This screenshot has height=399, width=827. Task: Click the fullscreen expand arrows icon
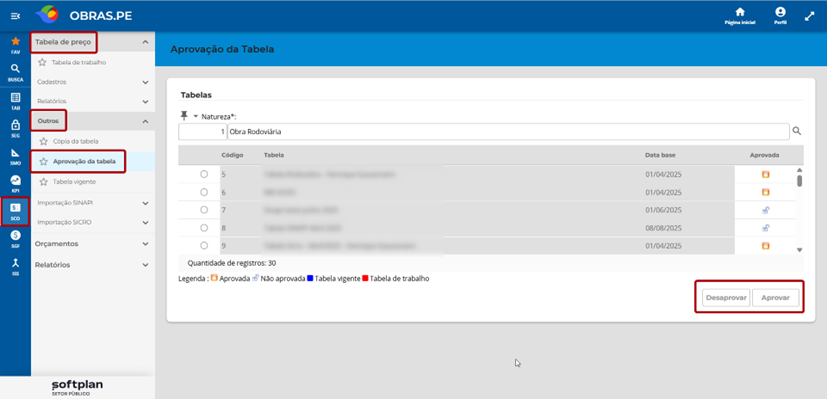[x=810, y=16]
